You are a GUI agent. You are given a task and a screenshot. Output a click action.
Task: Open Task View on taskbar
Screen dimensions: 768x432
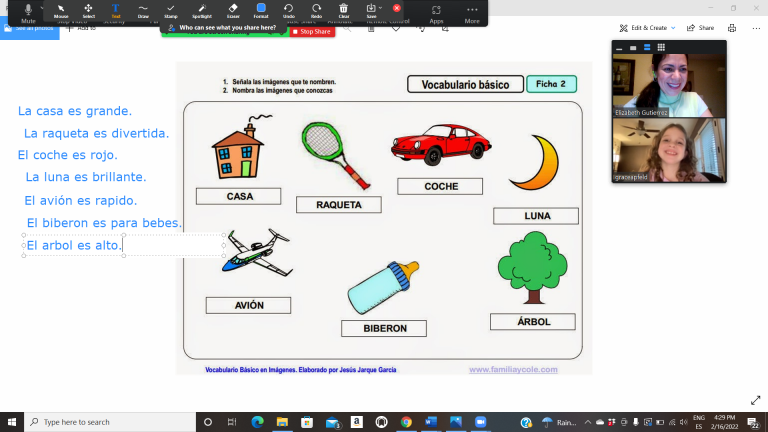pos(232,422)
